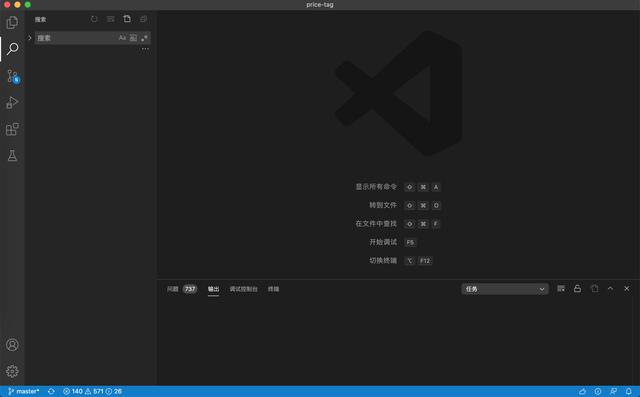Click the 在文件中查找 shortcut hint
The height and width of the screenshot is (397, 640).
pos(376,224)
